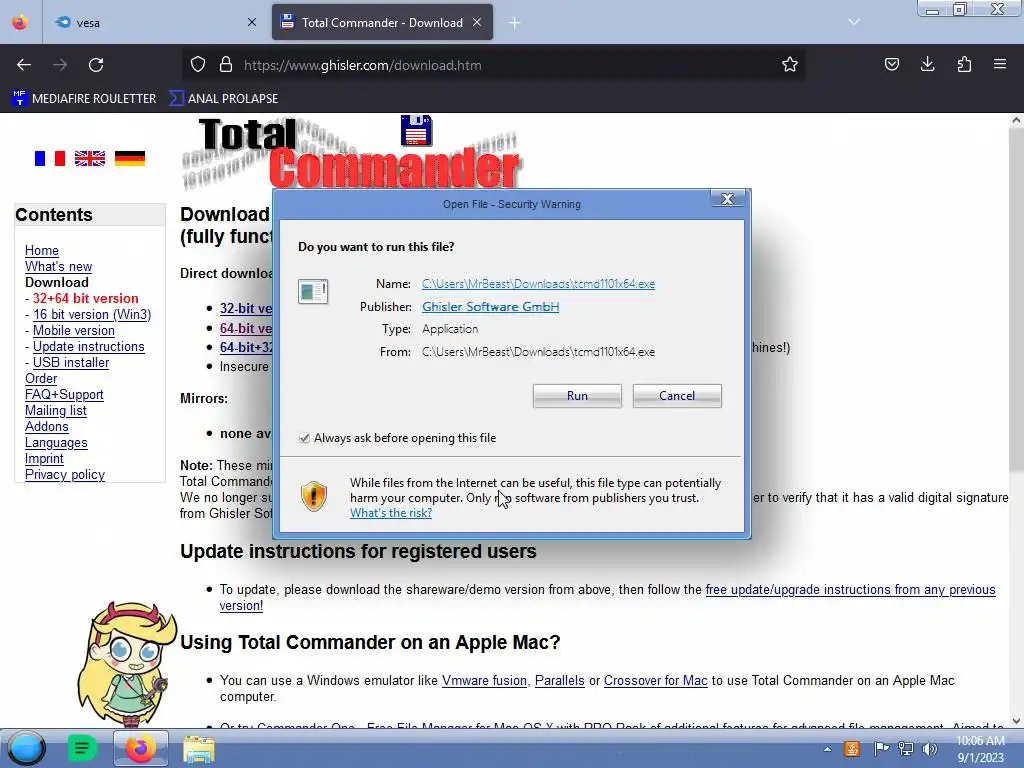1024x768 pixels.
Task: Toggle Always ask before opening this file
Action: click(304, 438)
